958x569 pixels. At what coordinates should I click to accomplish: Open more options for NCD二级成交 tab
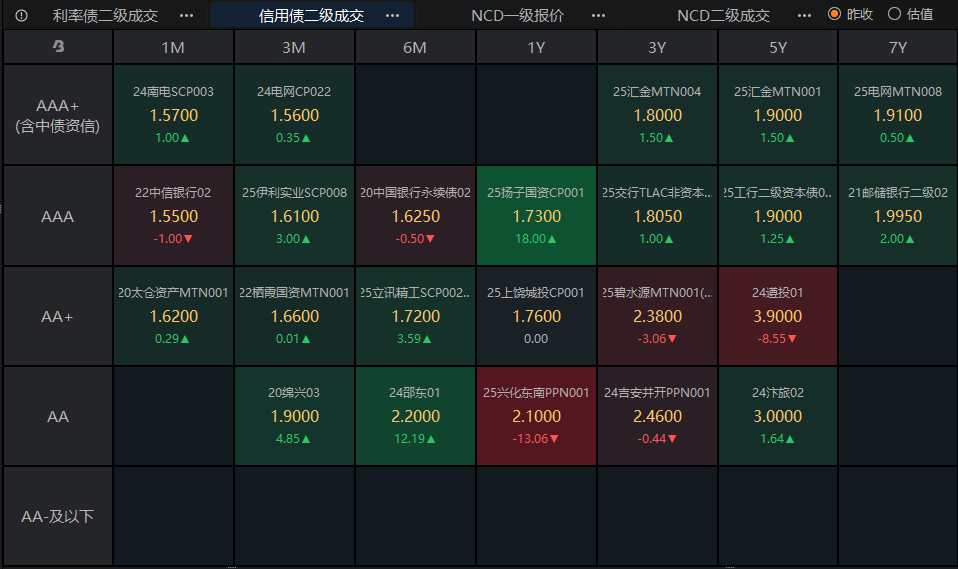coord(804,15)
